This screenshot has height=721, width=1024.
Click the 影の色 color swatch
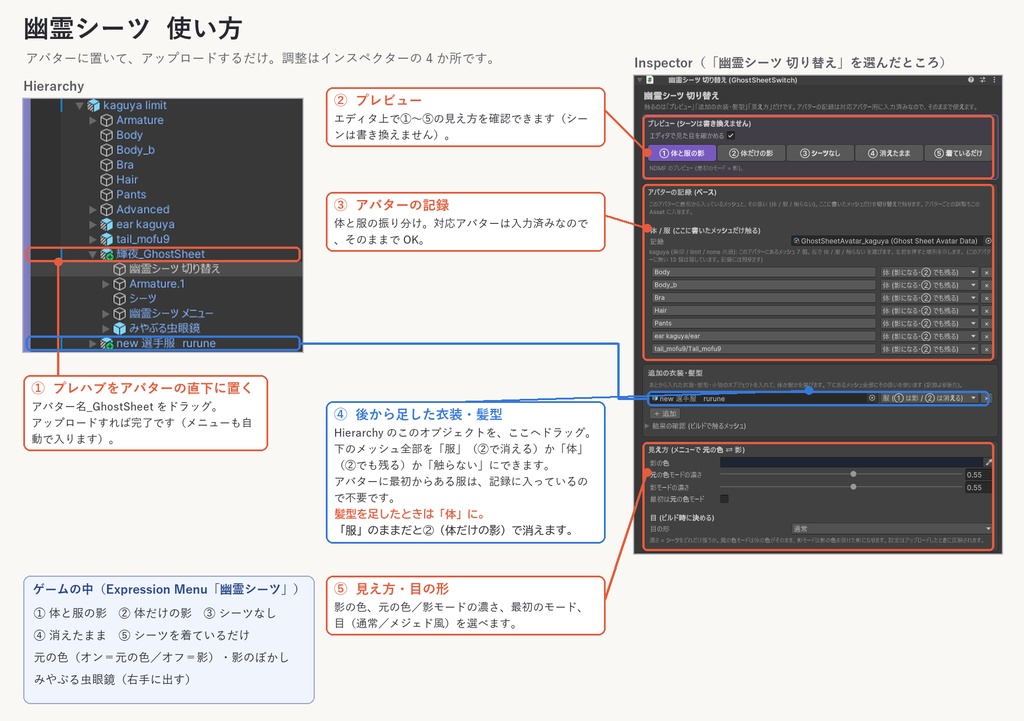[851, 462]
